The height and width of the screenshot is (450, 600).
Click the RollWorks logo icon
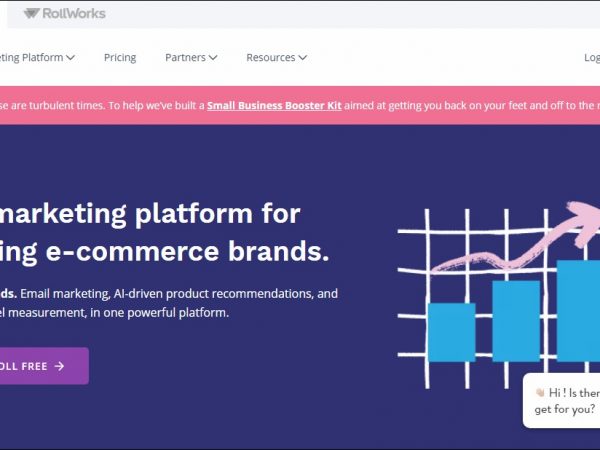coord(31,13)
